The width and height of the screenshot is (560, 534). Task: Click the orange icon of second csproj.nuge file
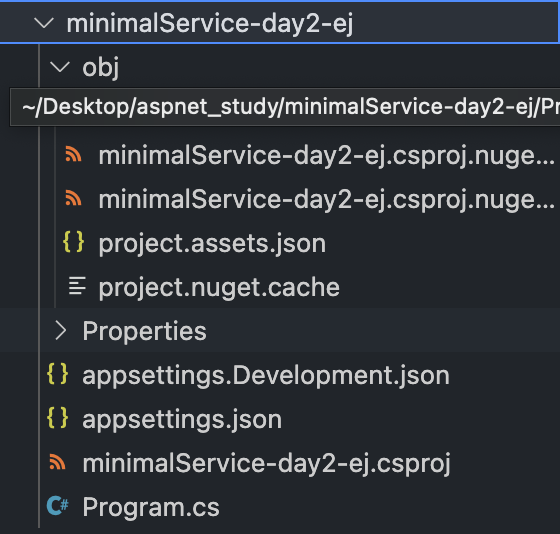pyautogui.click(x=74, y=198)
